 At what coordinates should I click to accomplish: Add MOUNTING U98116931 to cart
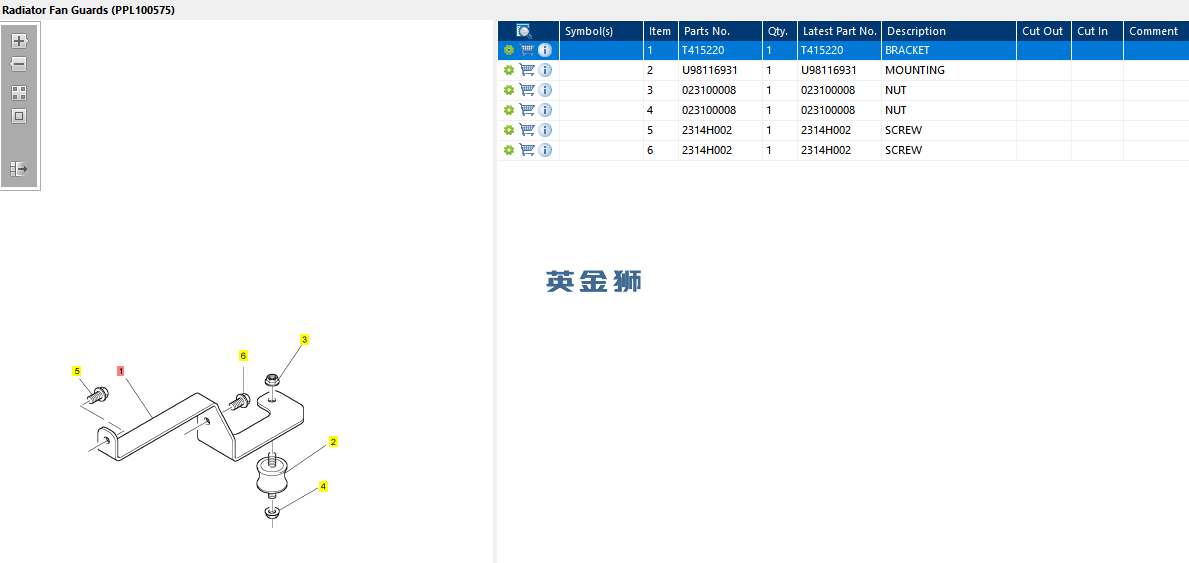click(527, 70)
